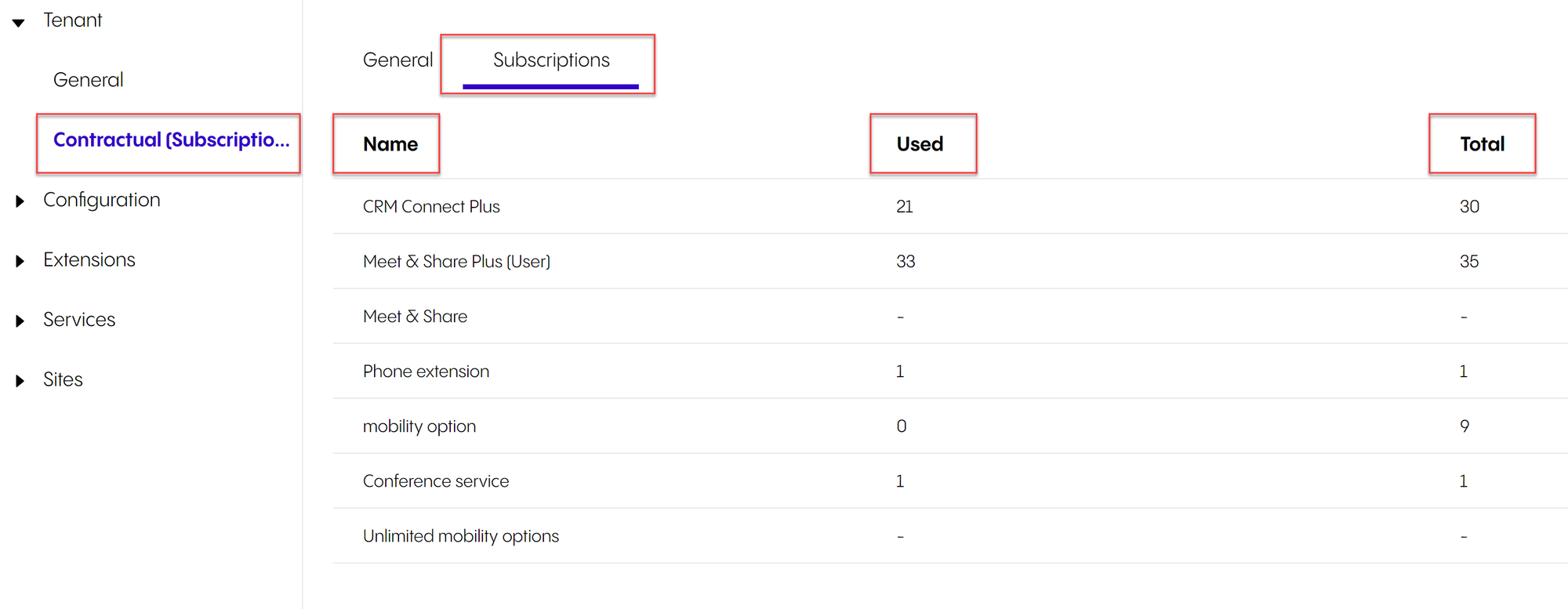Viewport: 1568px width, 609px height.
Task: Click Unlimited mobility options row
Action: point(461,536)
